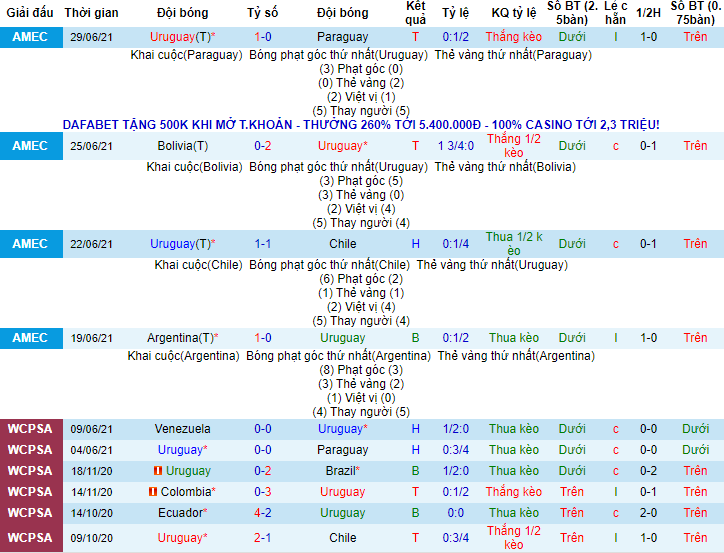
Task: Select the AMEC badge on the 19/06/21 match
Action: (x=30, y=338)
